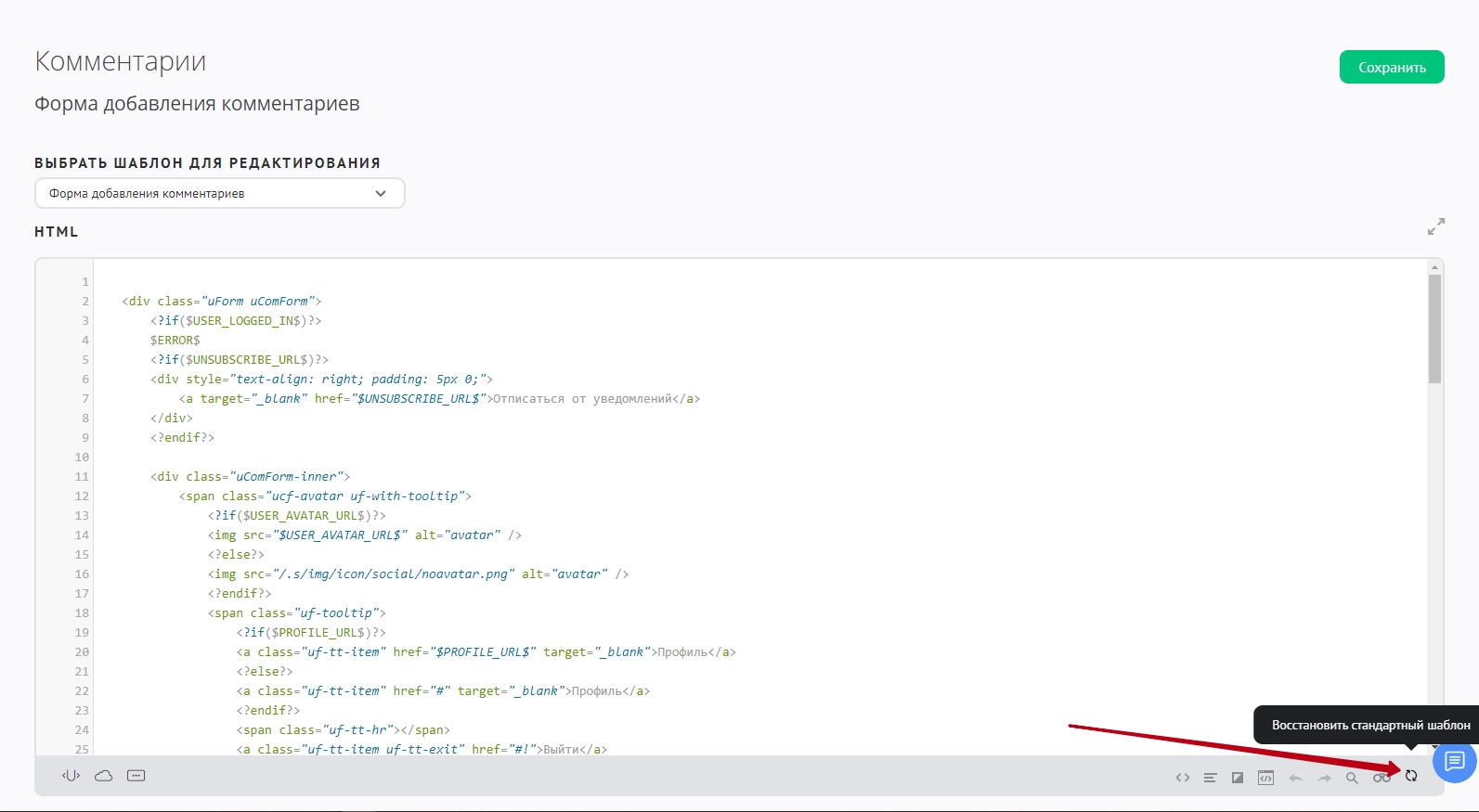Viewport: 1479px width, 812px height.
Task: Click the redo arrow icon
Action: pos(1324,778)
